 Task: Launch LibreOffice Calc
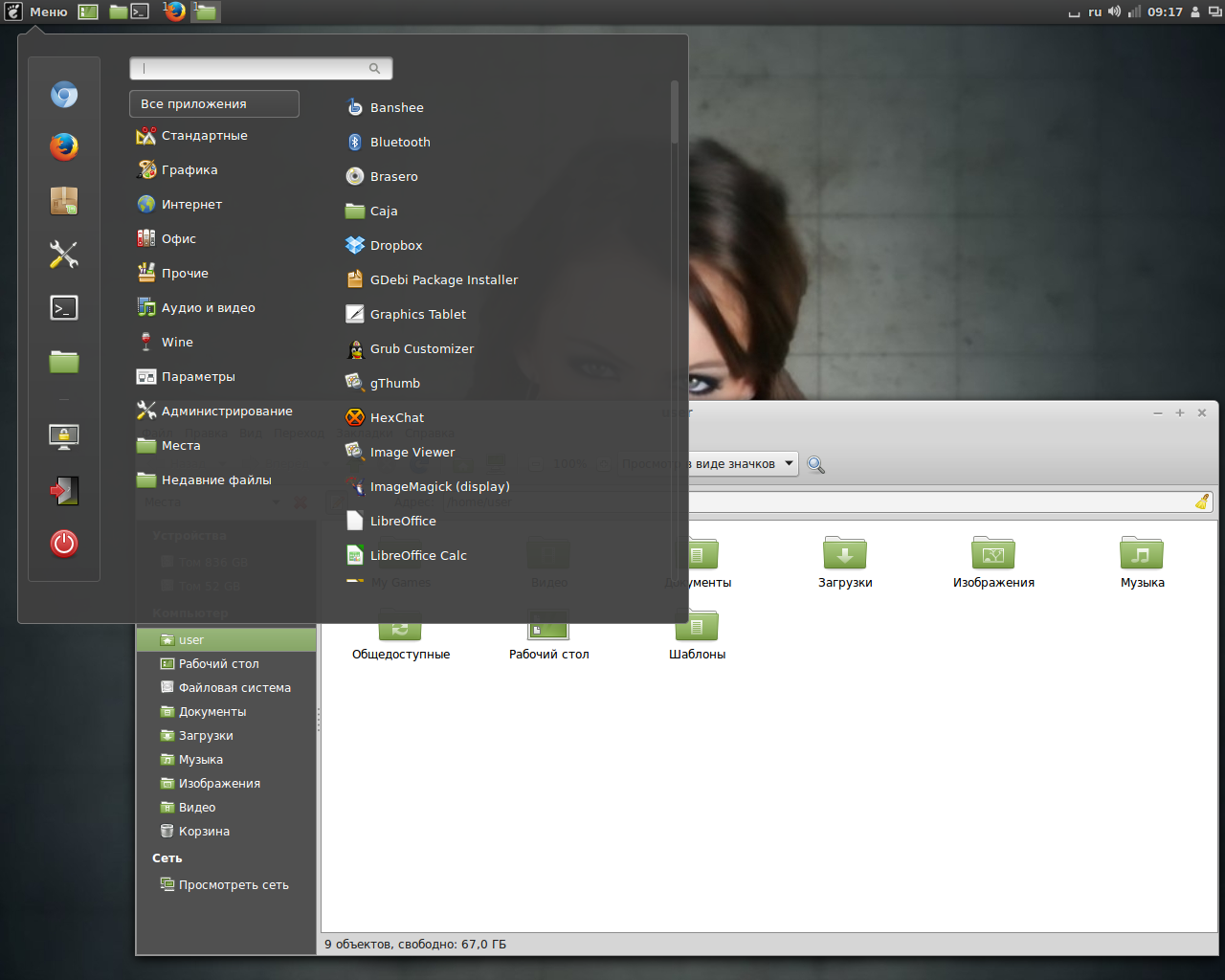point(406,555)
